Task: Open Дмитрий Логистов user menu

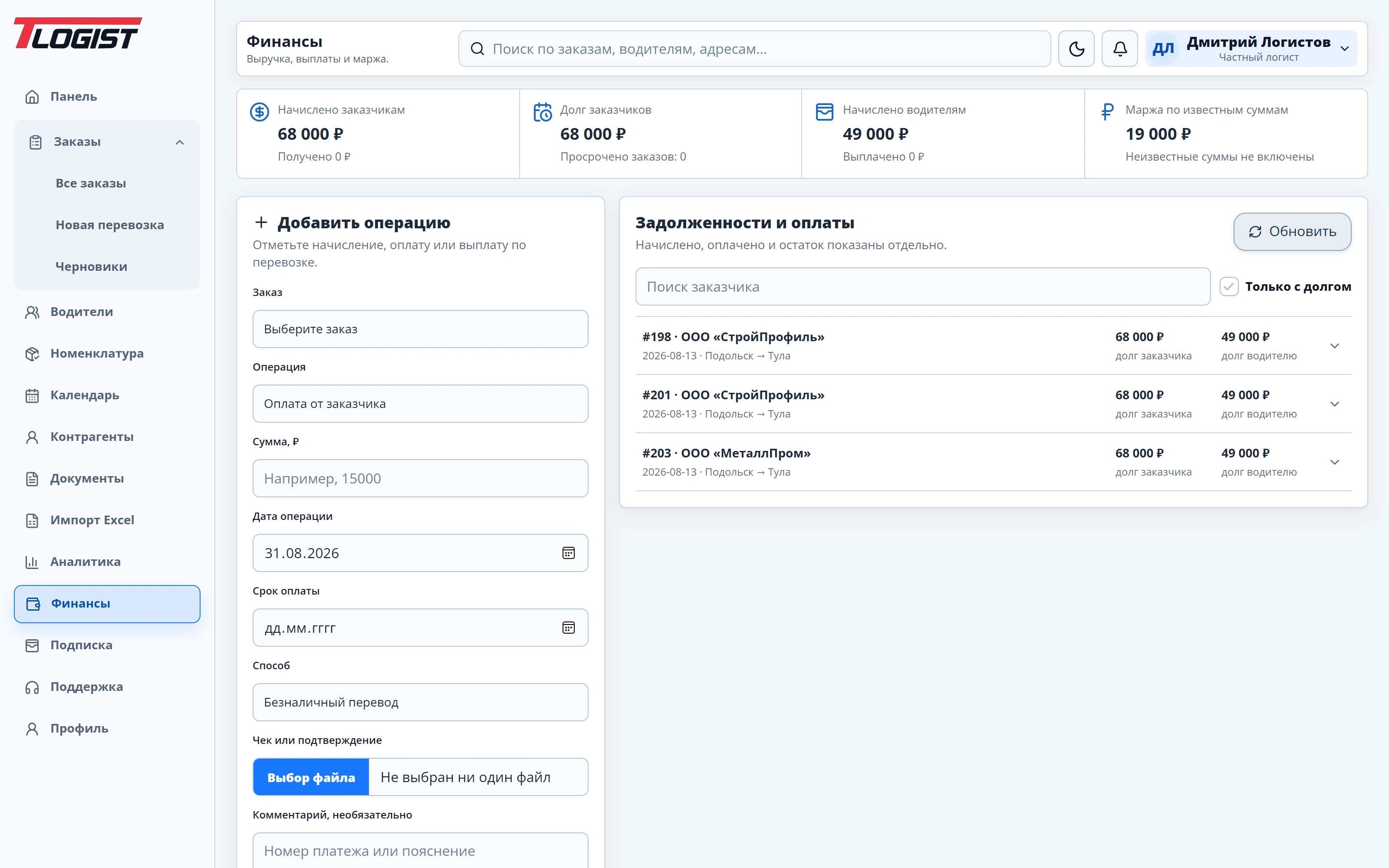Action: (x=1251, y=49)
